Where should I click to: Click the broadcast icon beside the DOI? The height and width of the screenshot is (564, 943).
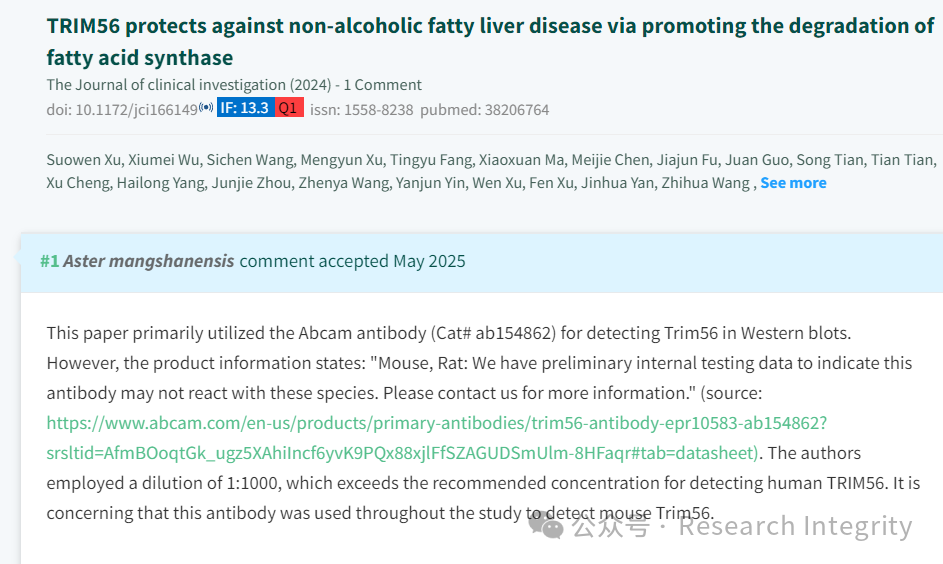206,108
